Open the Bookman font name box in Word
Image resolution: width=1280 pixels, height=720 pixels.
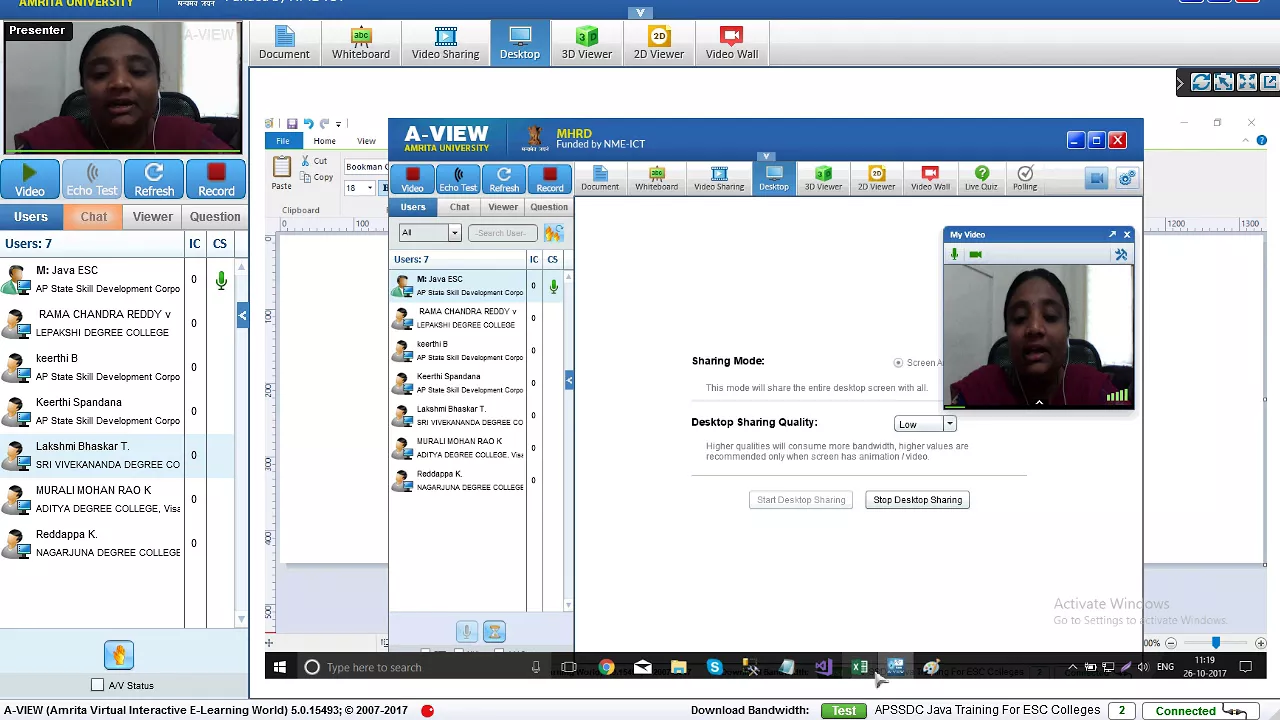[x=366, y=167]
